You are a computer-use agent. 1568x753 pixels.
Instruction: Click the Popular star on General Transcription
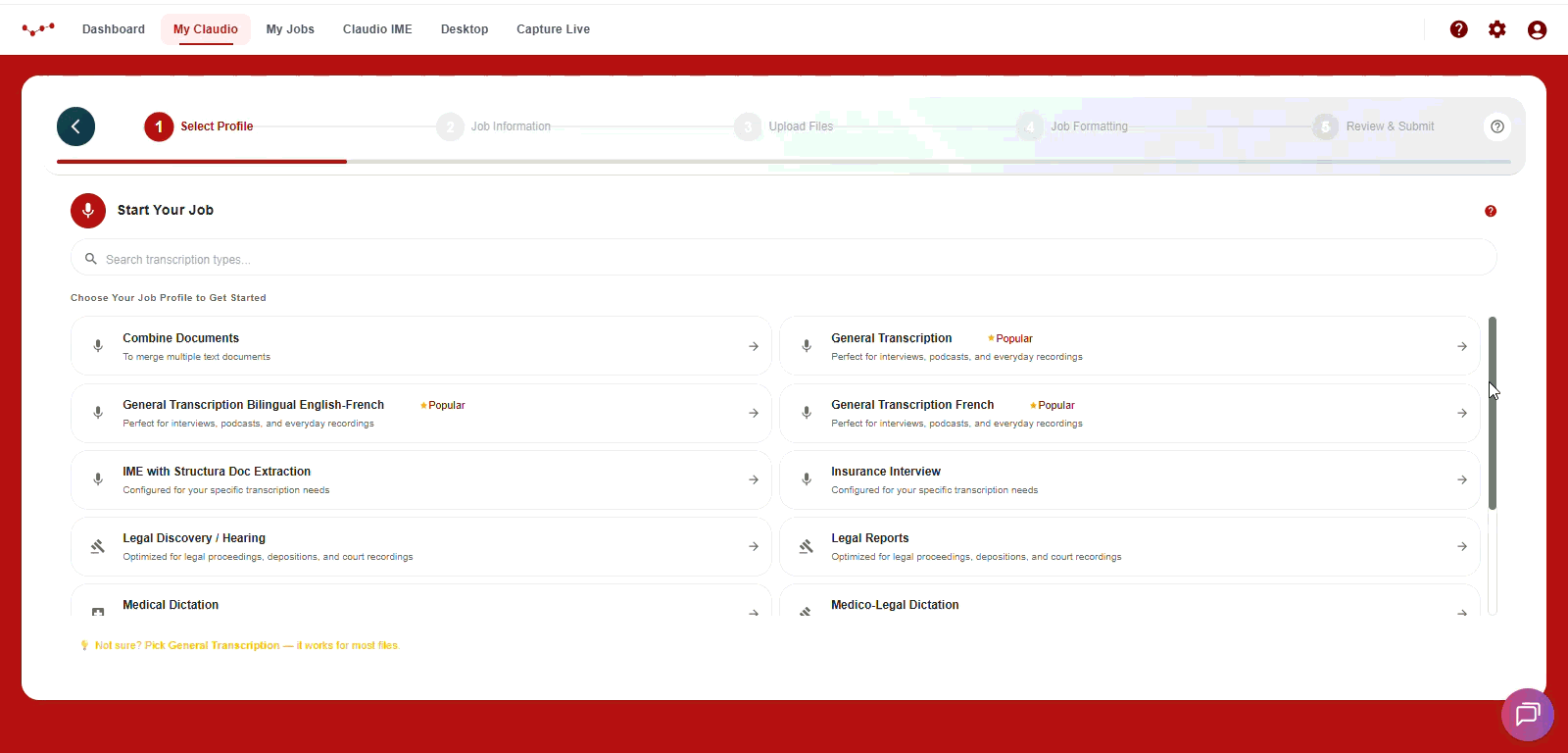pyautogui.click(x=991, y=338)
